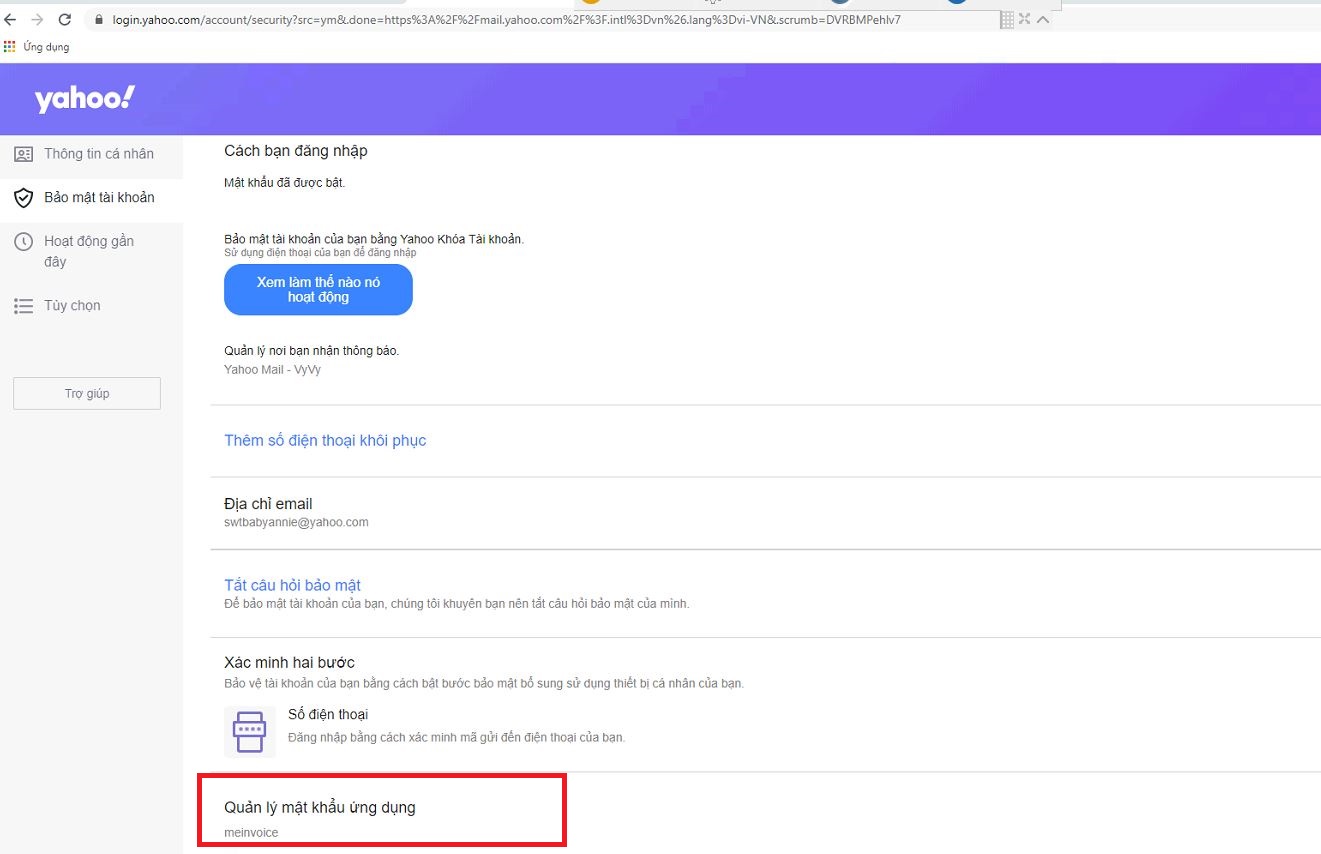Open the Ứng dụng apps bookmark

pos(37,46)
